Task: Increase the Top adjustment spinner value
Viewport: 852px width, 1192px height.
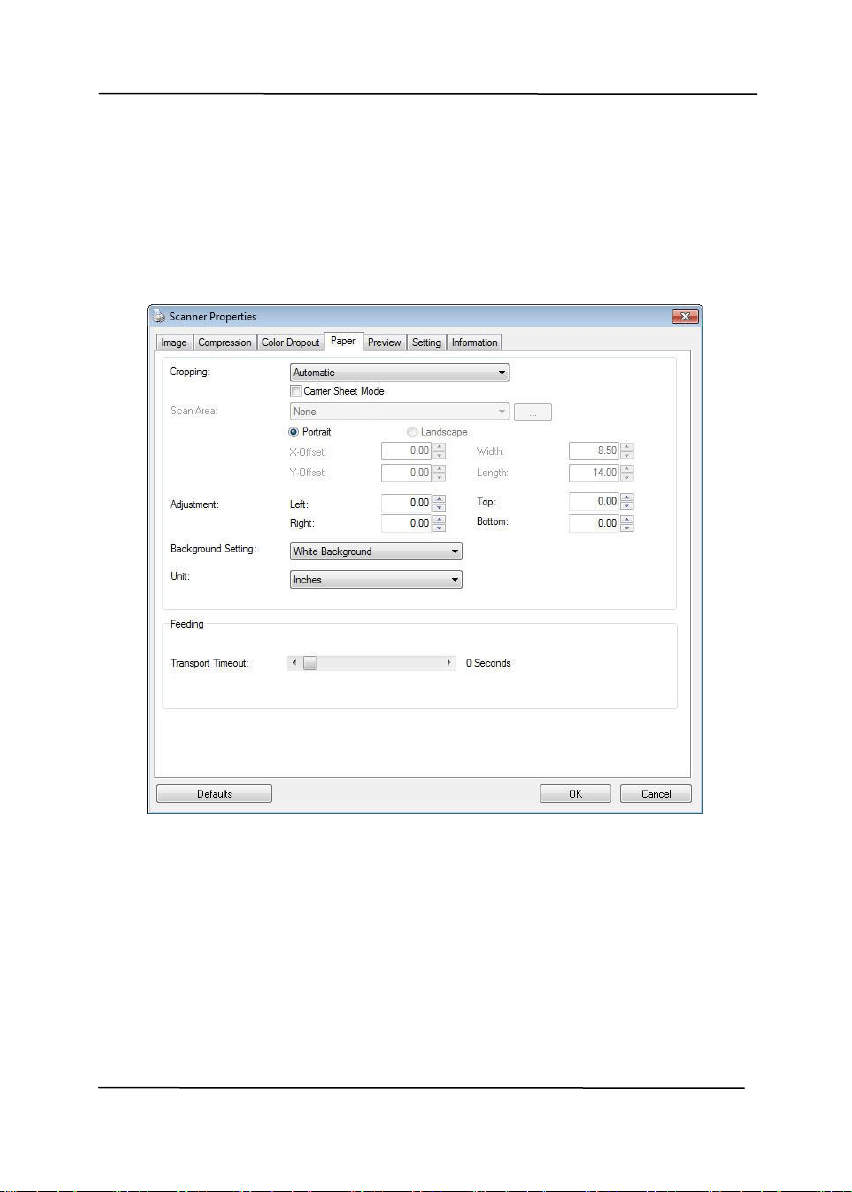Action: [627, 497]
